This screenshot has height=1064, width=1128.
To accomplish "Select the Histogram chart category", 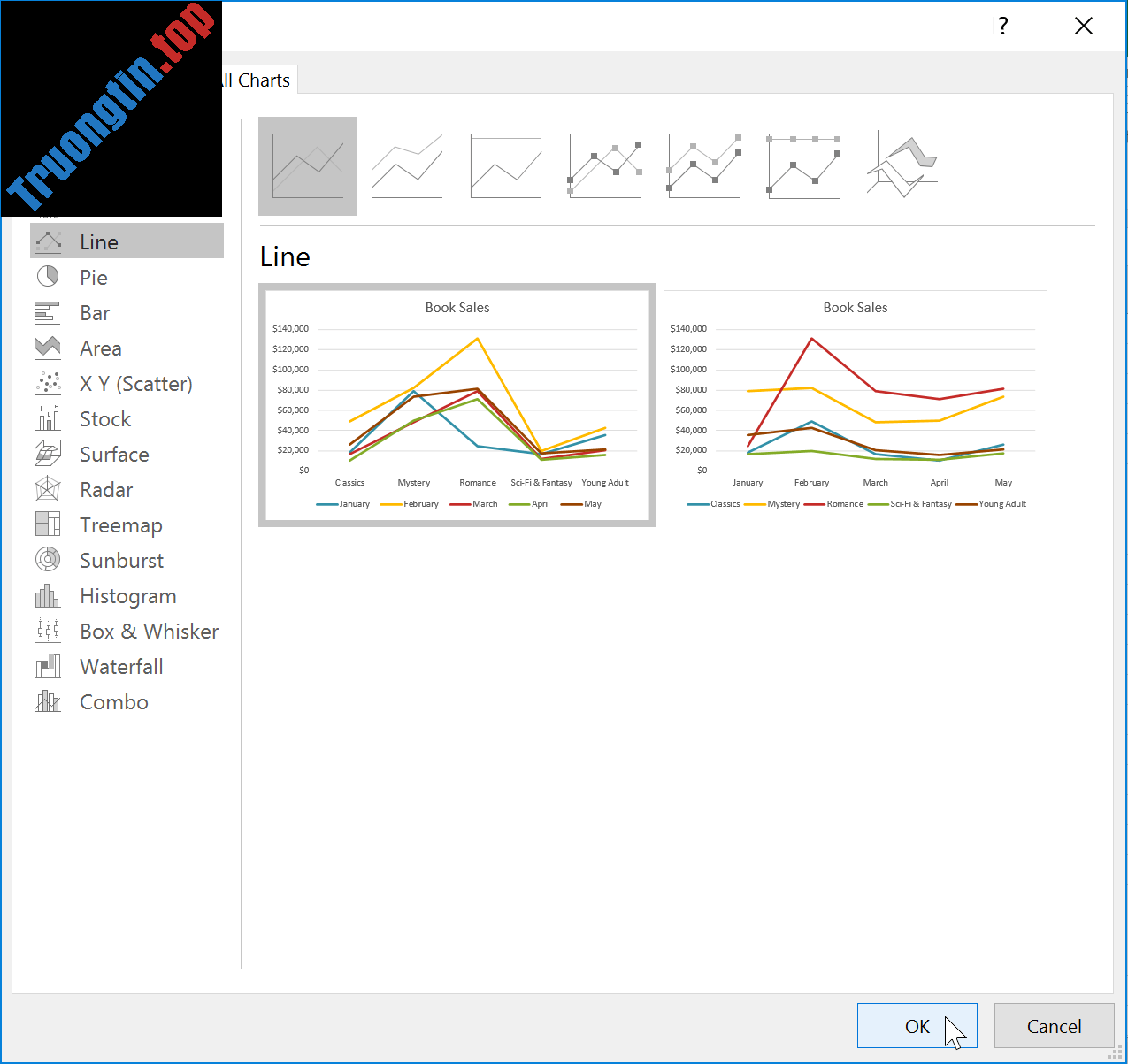I will 128,595.
